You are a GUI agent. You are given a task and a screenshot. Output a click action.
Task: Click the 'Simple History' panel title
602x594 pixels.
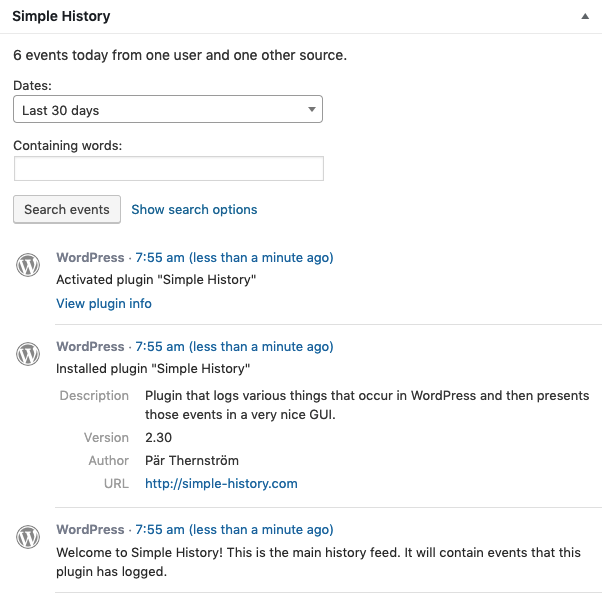click(61, 17)
